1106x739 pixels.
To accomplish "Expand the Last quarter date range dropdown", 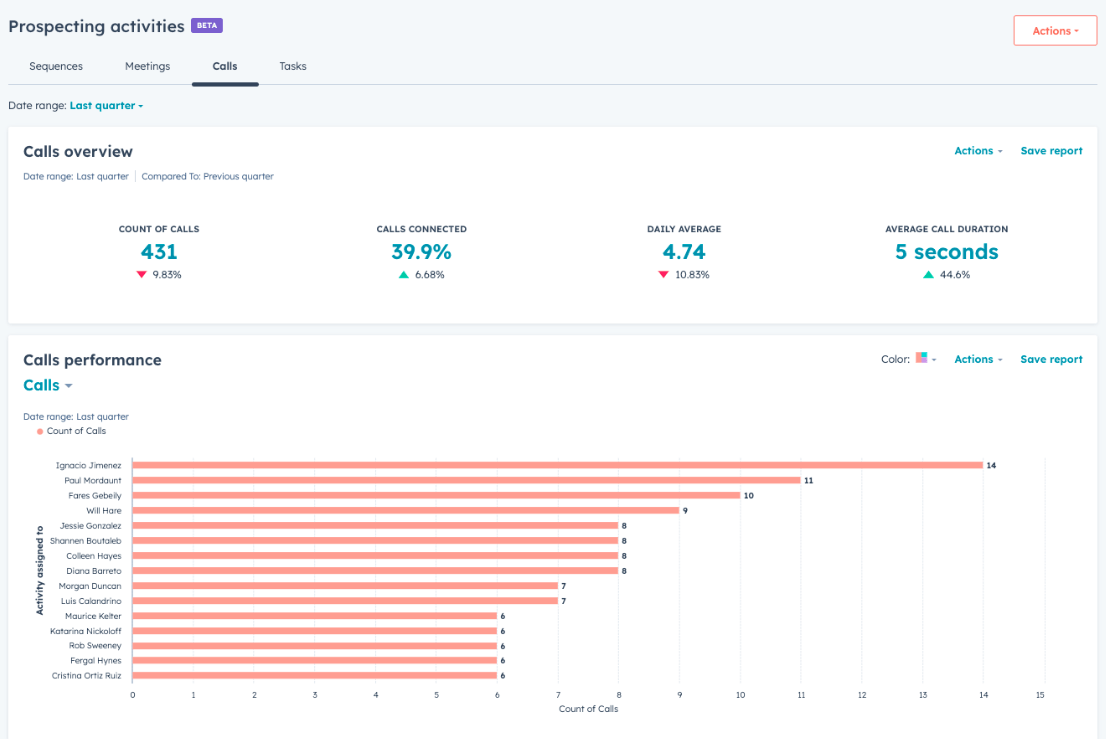I will [107, 106].
